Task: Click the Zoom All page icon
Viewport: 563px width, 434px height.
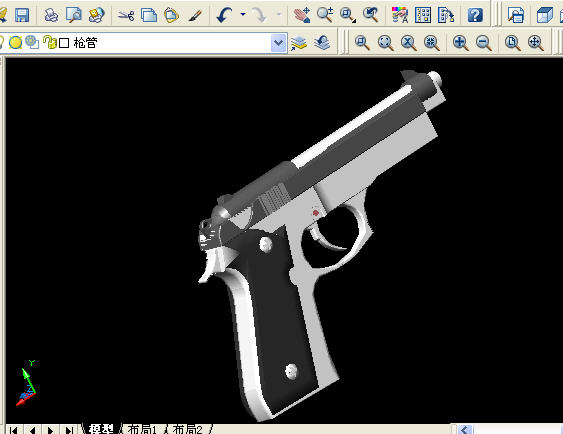Action: [513, 43]
